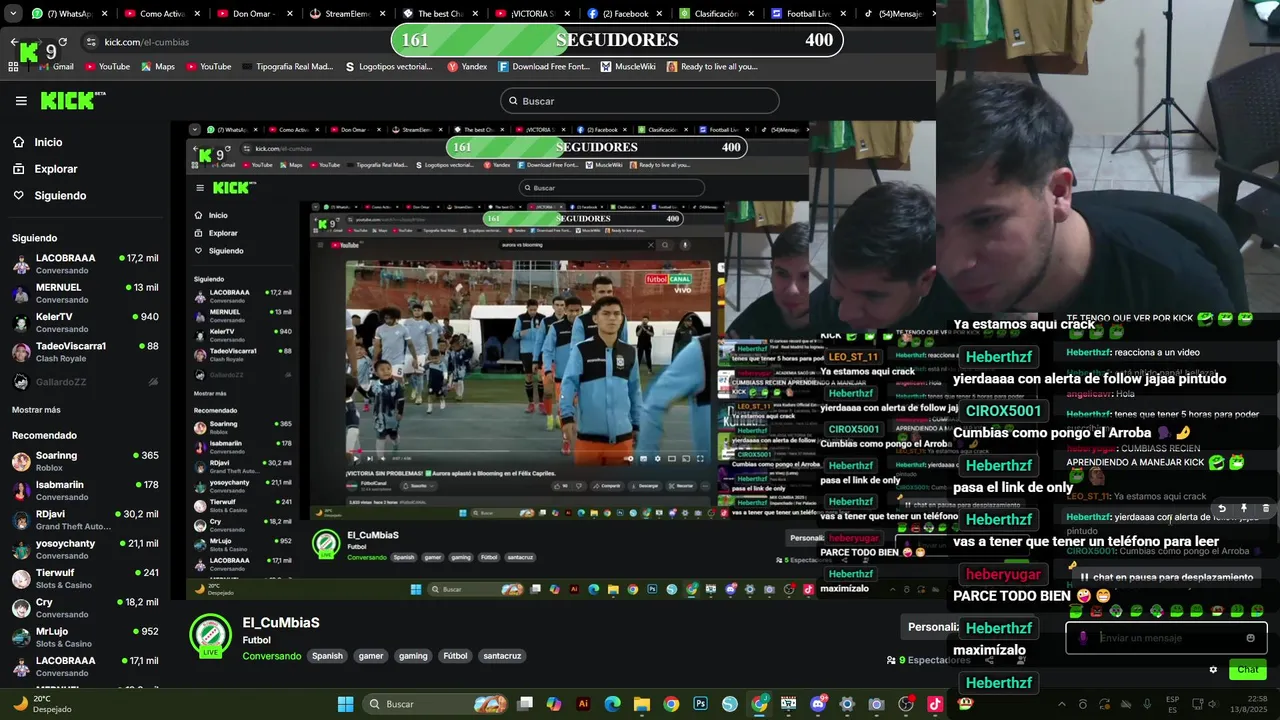The height and width of the screenshot is (720, 1280).
Task: Open weather widget showing 20°C Despejado
Action: click(x=38, y=704)
